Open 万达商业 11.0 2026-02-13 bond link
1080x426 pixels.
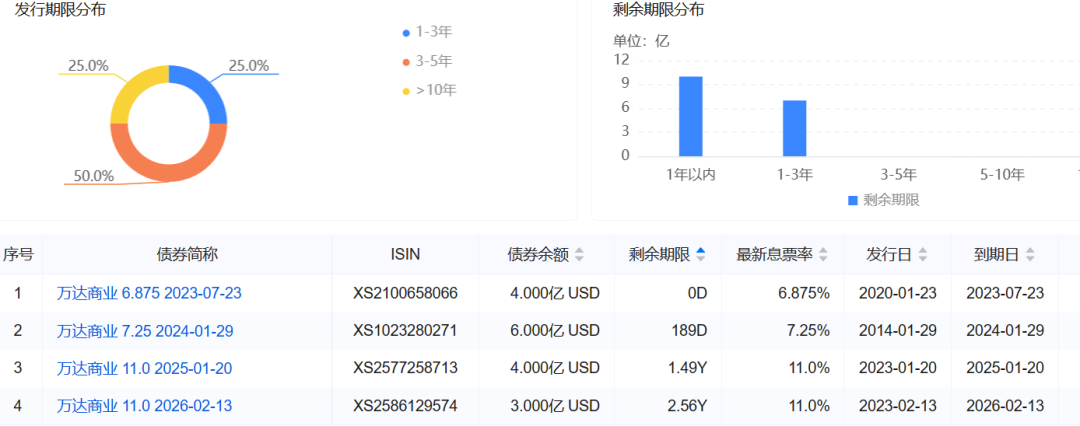(144, 406)
